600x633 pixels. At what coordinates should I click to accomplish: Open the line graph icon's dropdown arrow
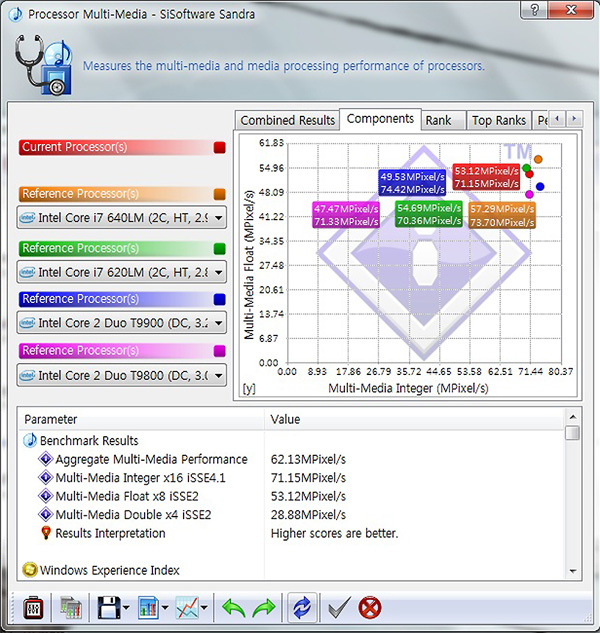tap(204, 608)
